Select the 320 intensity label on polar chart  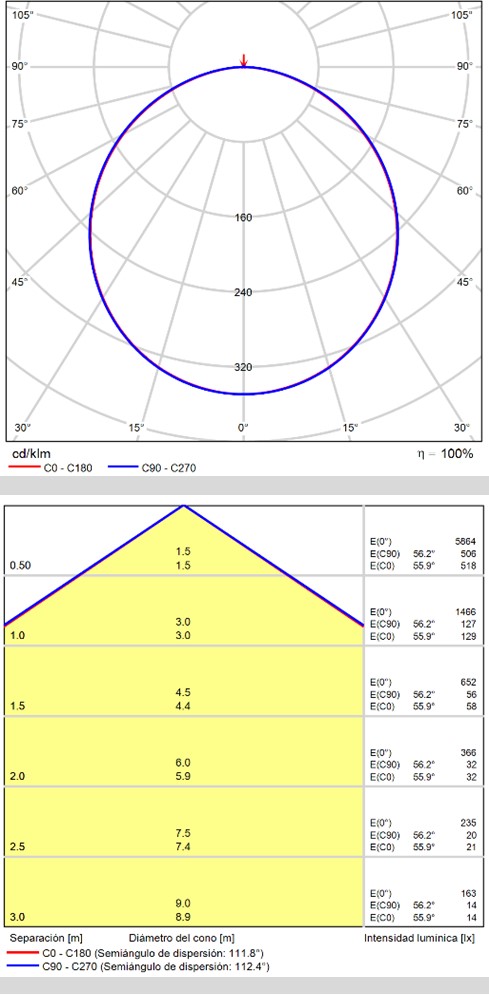[x=244, y=367]
